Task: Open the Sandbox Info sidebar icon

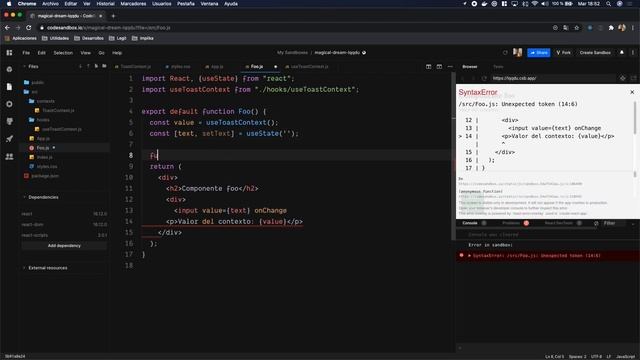Action: pos(9,69)
